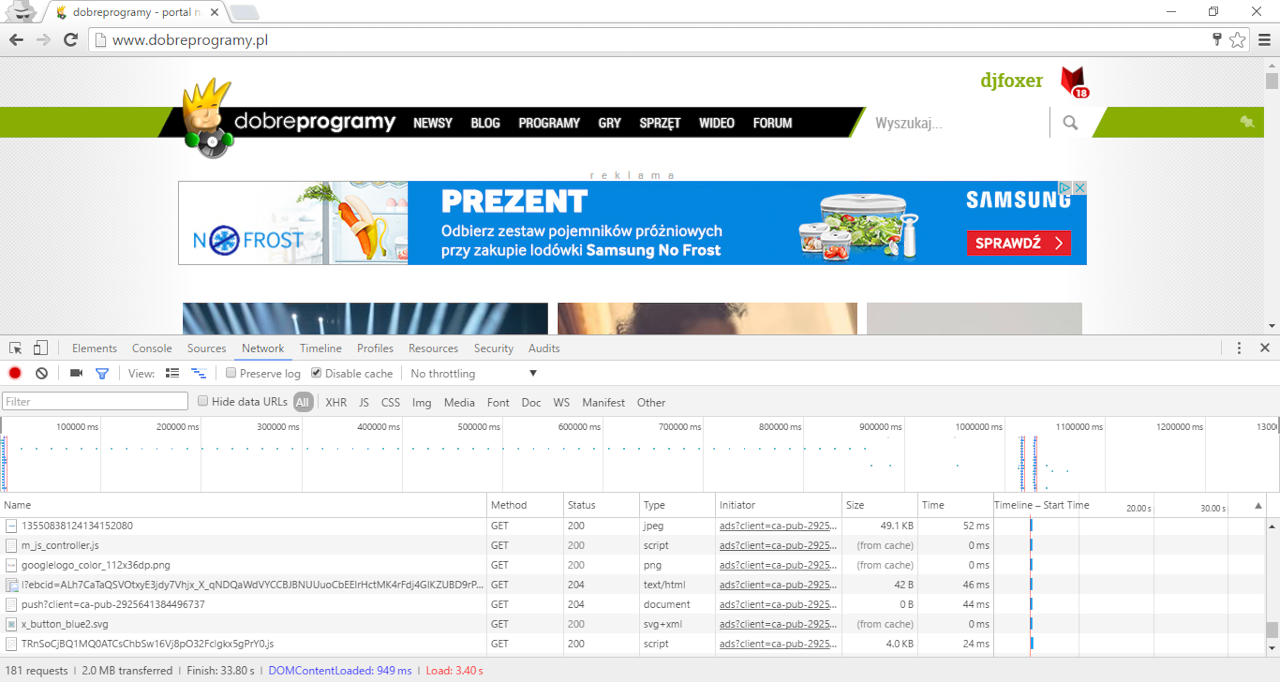Viewport: 1280px width, 682px height.
Task: Switch to the Timeline tab
Action: (x=321, y=348)
